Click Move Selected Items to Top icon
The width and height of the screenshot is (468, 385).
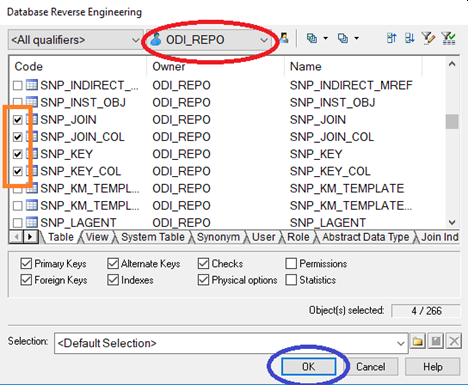(x=392, y=38)
